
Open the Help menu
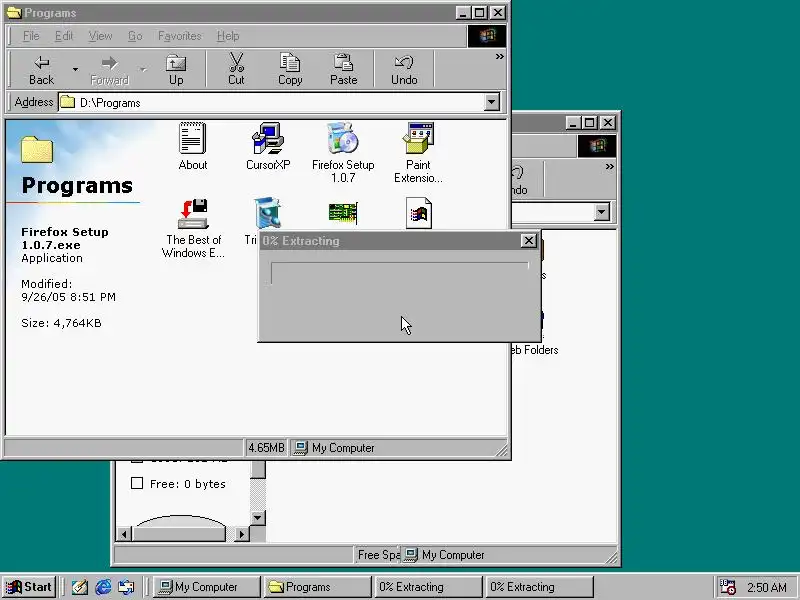pyautogui.click(x=228, y=36)
